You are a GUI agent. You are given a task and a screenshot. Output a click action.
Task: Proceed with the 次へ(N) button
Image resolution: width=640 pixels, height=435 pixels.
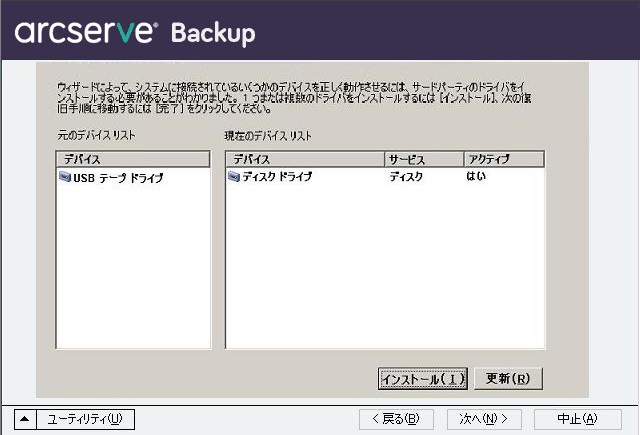tap(484, 419)
